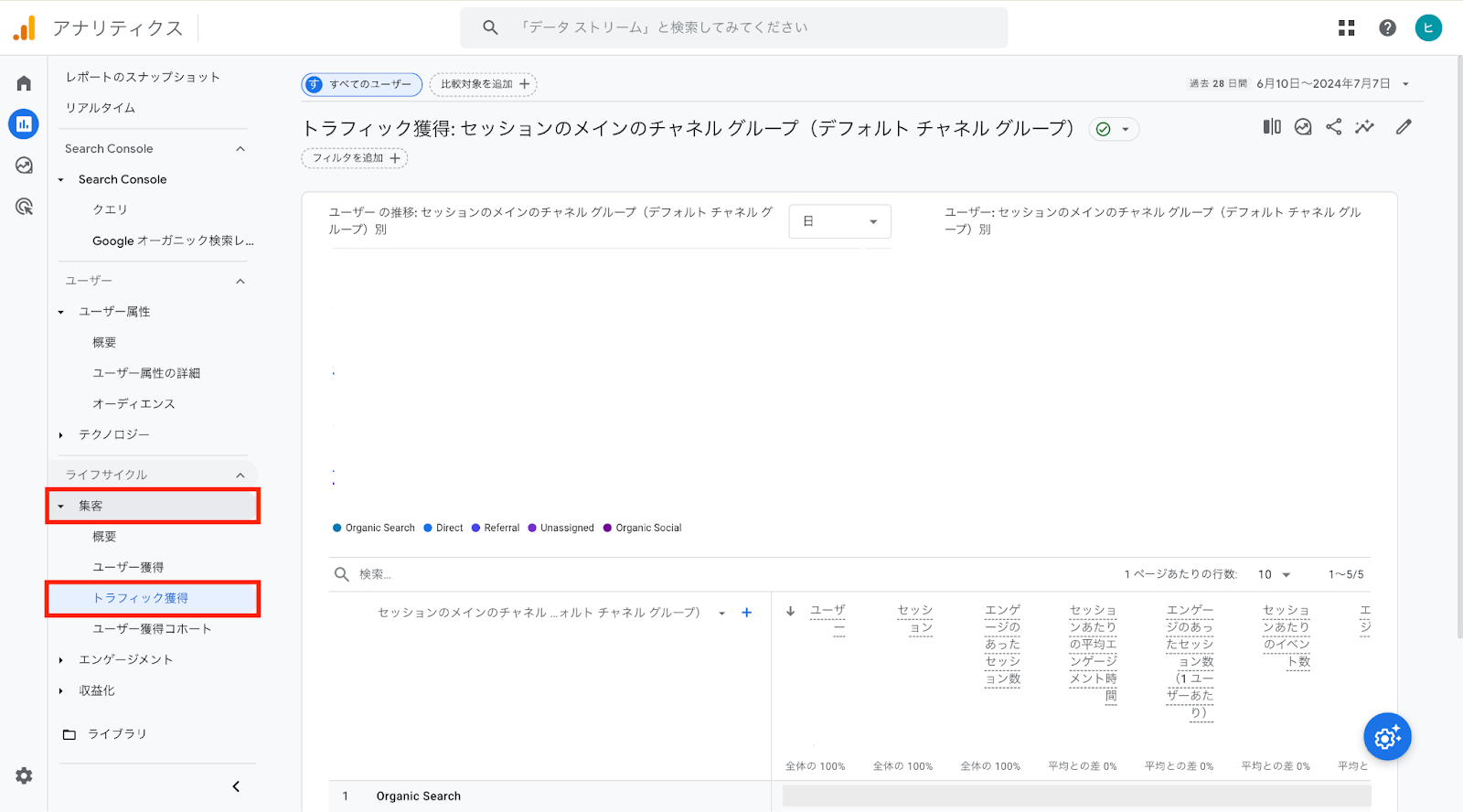This screenshot has width=1463, height=812.
Task: Click フィルタを追加 button
Action: point(355,158)
